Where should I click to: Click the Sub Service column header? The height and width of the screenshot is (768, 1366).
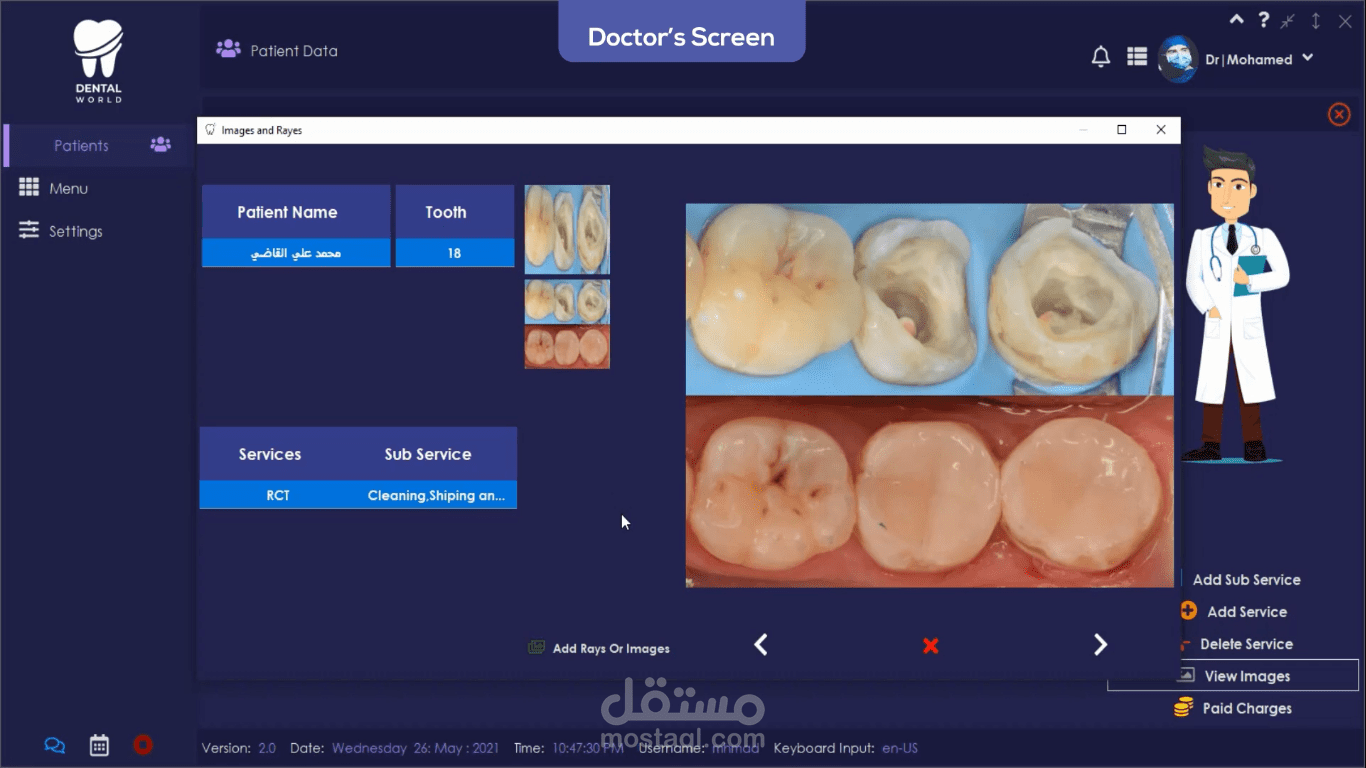point(428,454)
